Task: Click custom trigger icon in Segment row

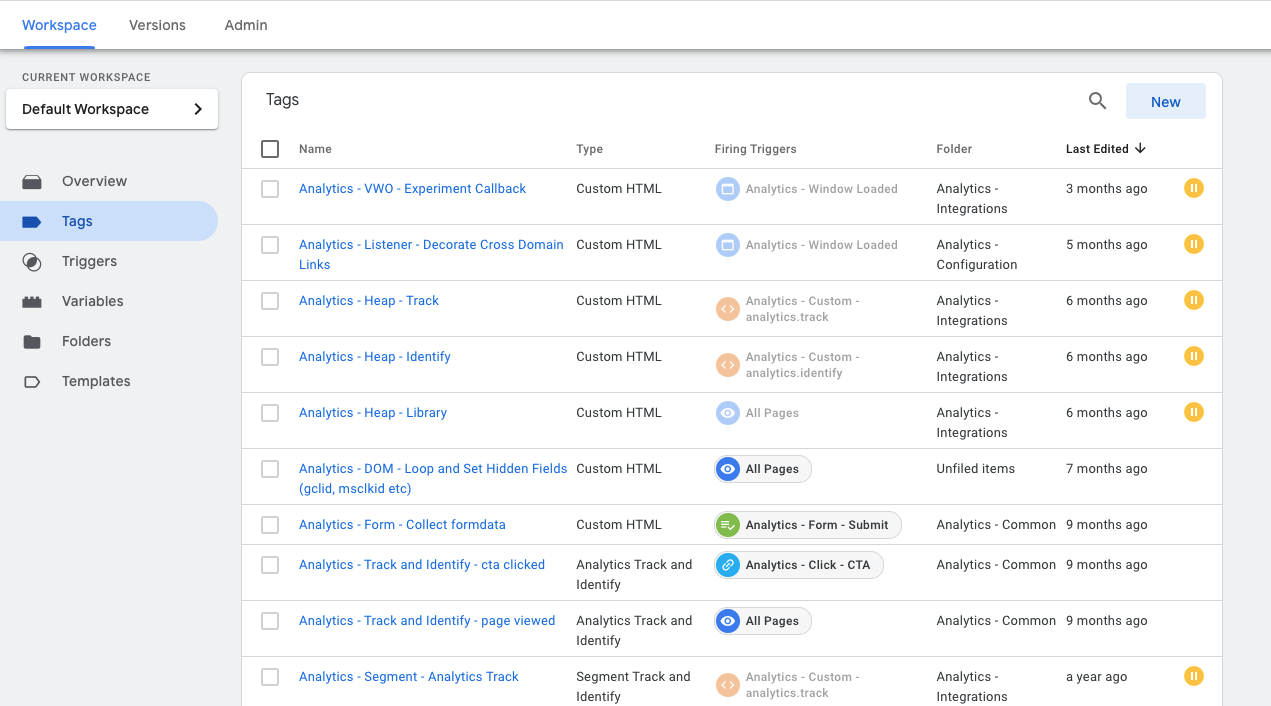Action: point(728,685)
